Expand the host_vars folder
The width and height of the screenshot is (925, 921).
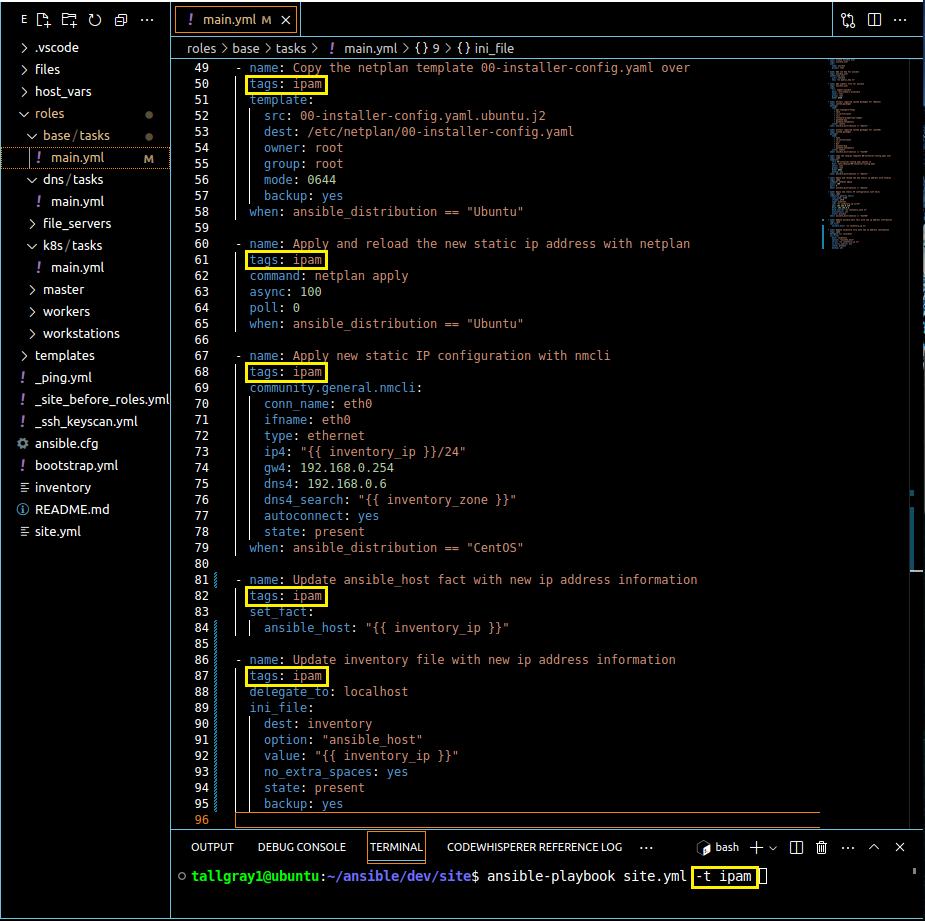(62, 91)
